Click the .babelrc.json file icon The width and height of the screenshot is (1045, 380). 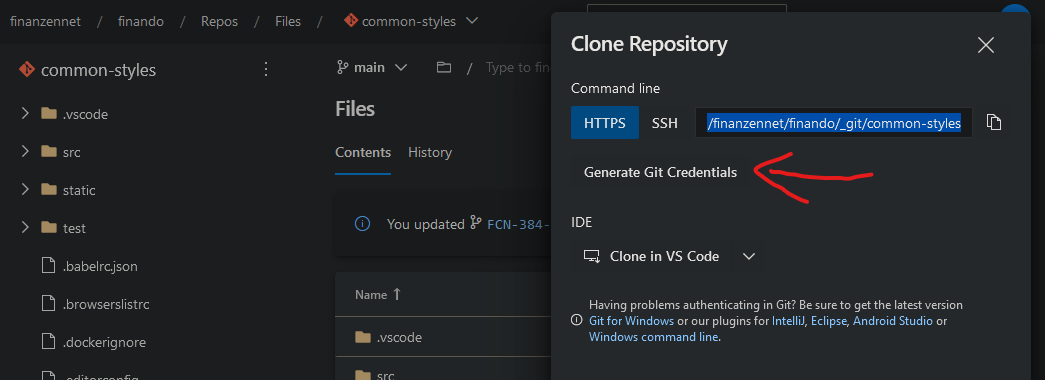coord(48,265)
